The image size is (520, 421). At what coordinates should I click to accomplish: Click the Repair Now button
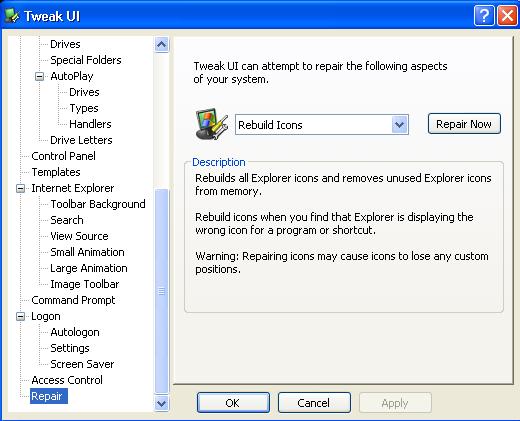click(464, 124)
